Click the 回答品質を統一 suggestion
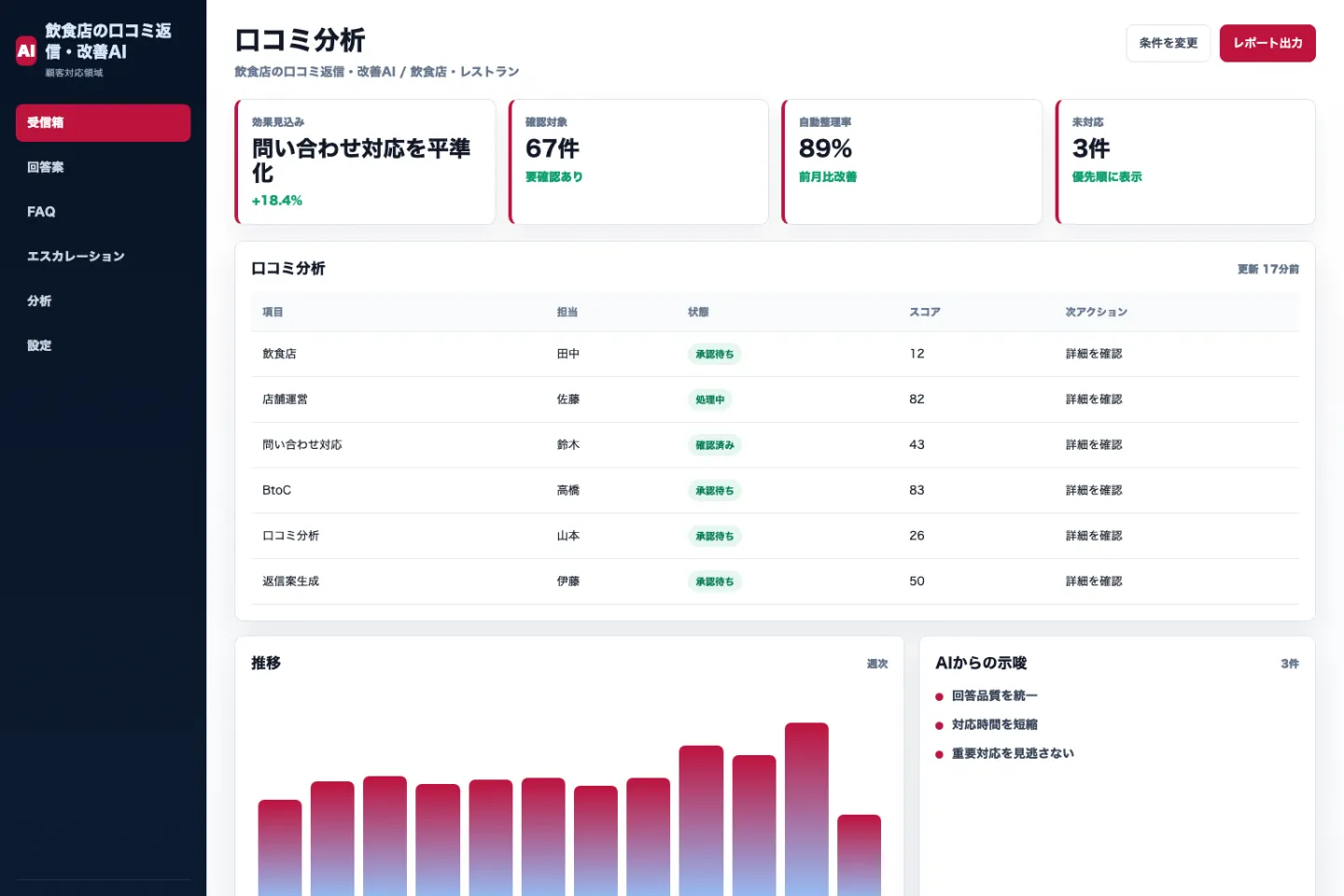Screen dimensions: 1344x896 (x=994, y=695)
